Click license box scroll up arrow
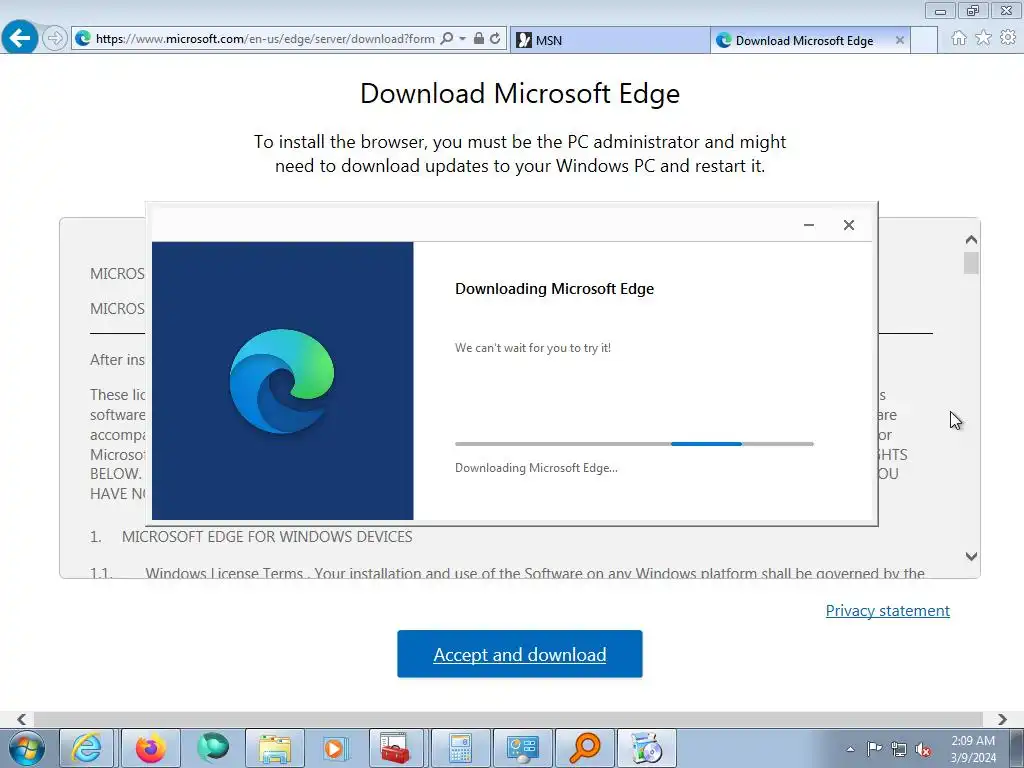This screenshot has width=1024, height=768. 971,240
